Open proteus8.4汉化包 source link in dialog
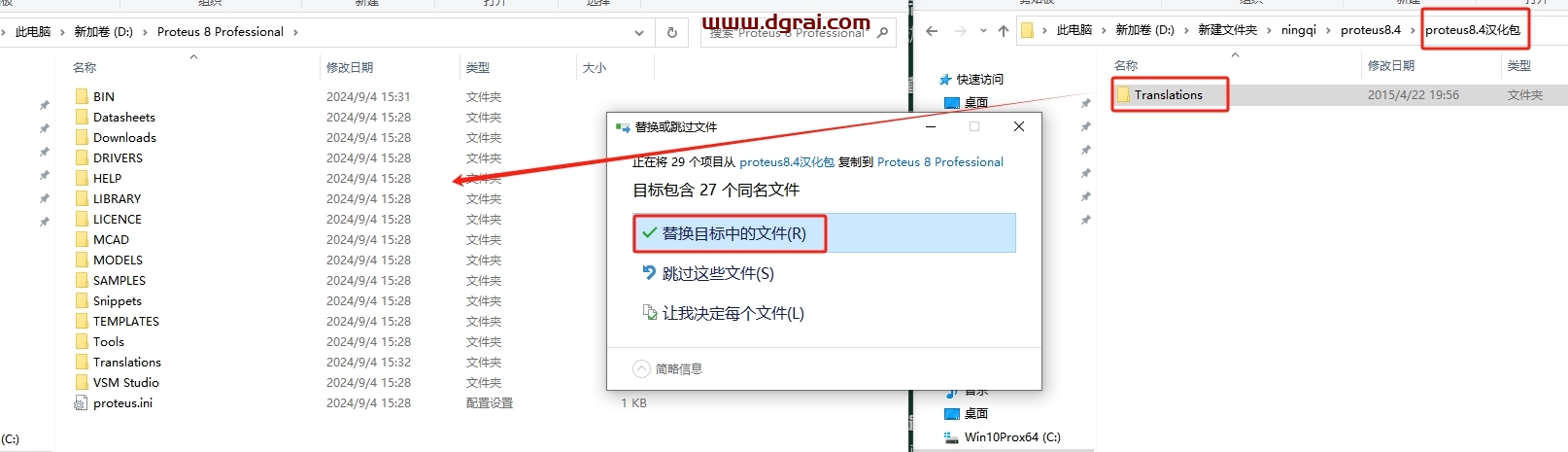 click(x=787, y=162)
